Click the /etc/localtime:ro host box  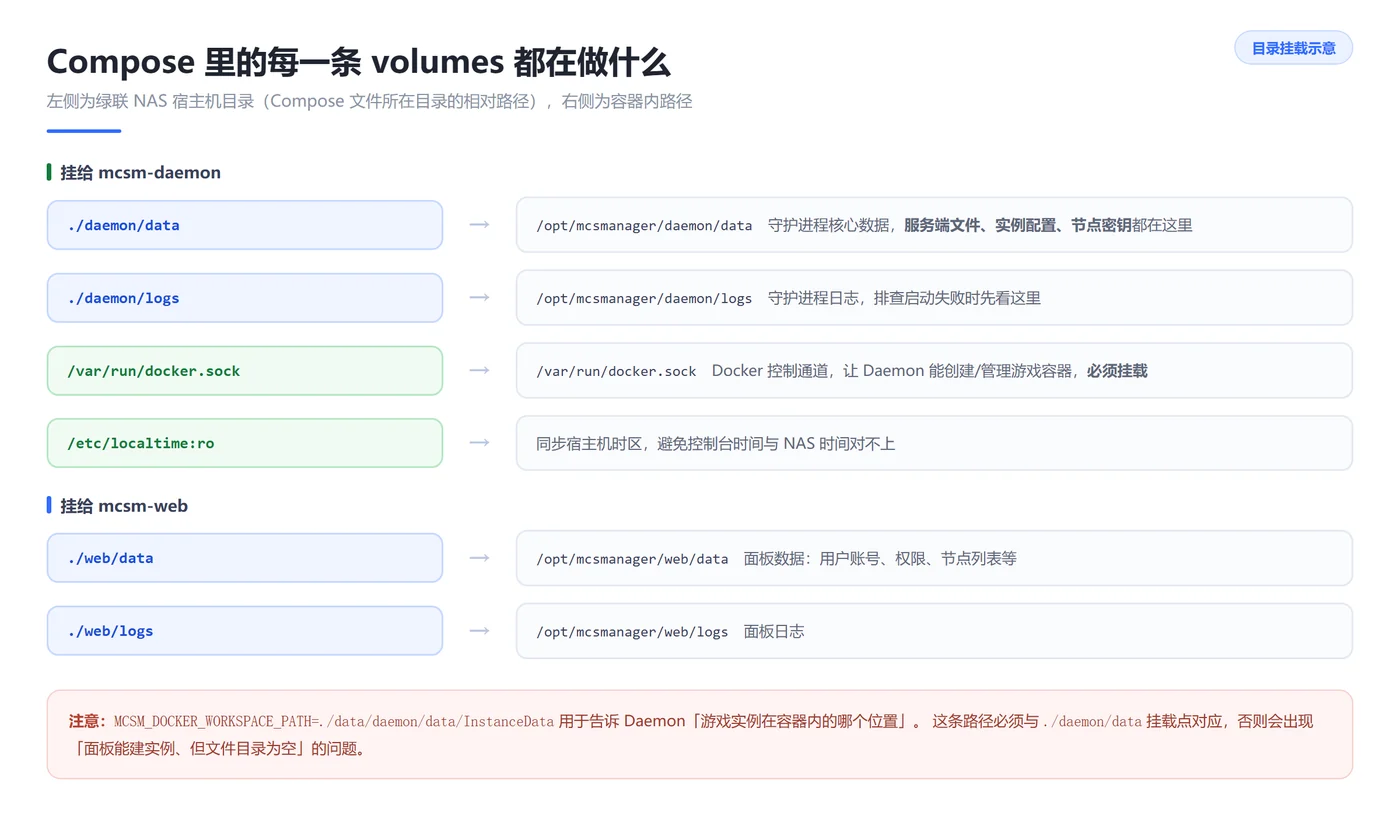pyautogui.click(x=245, y=443)
